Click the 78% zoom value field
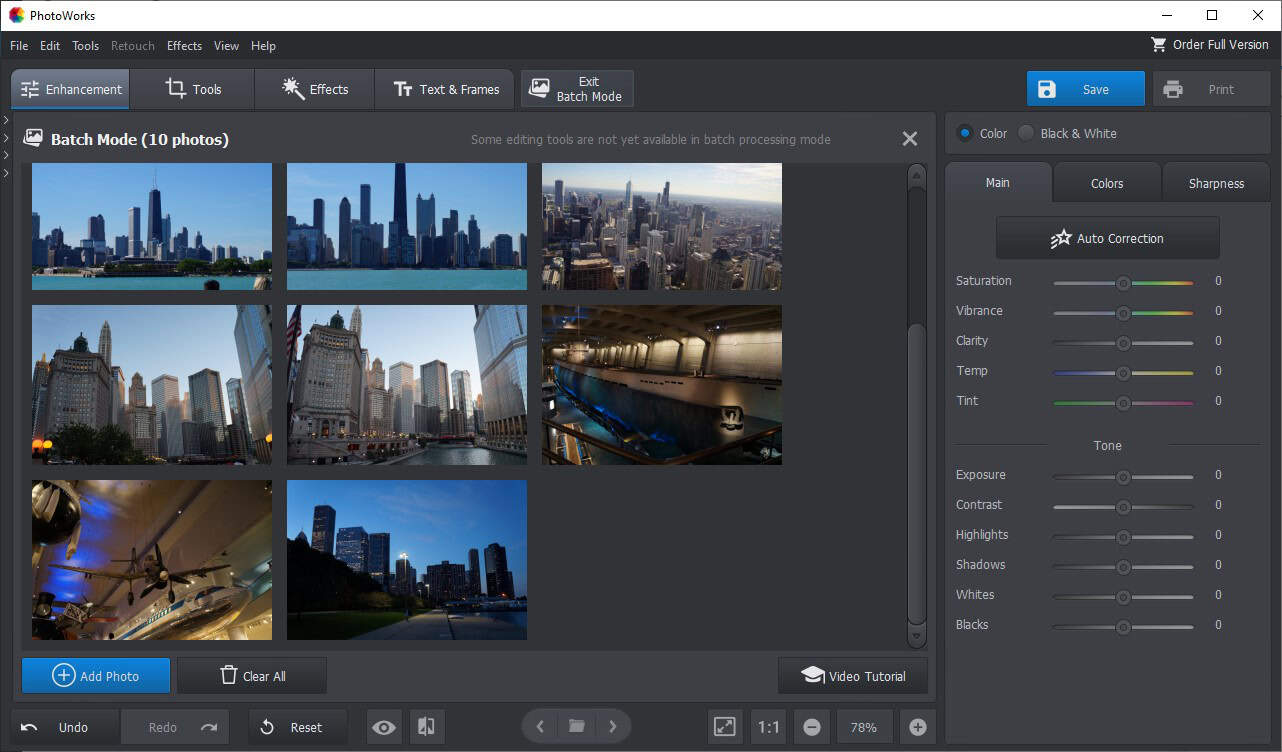 (x=864, y=727)
